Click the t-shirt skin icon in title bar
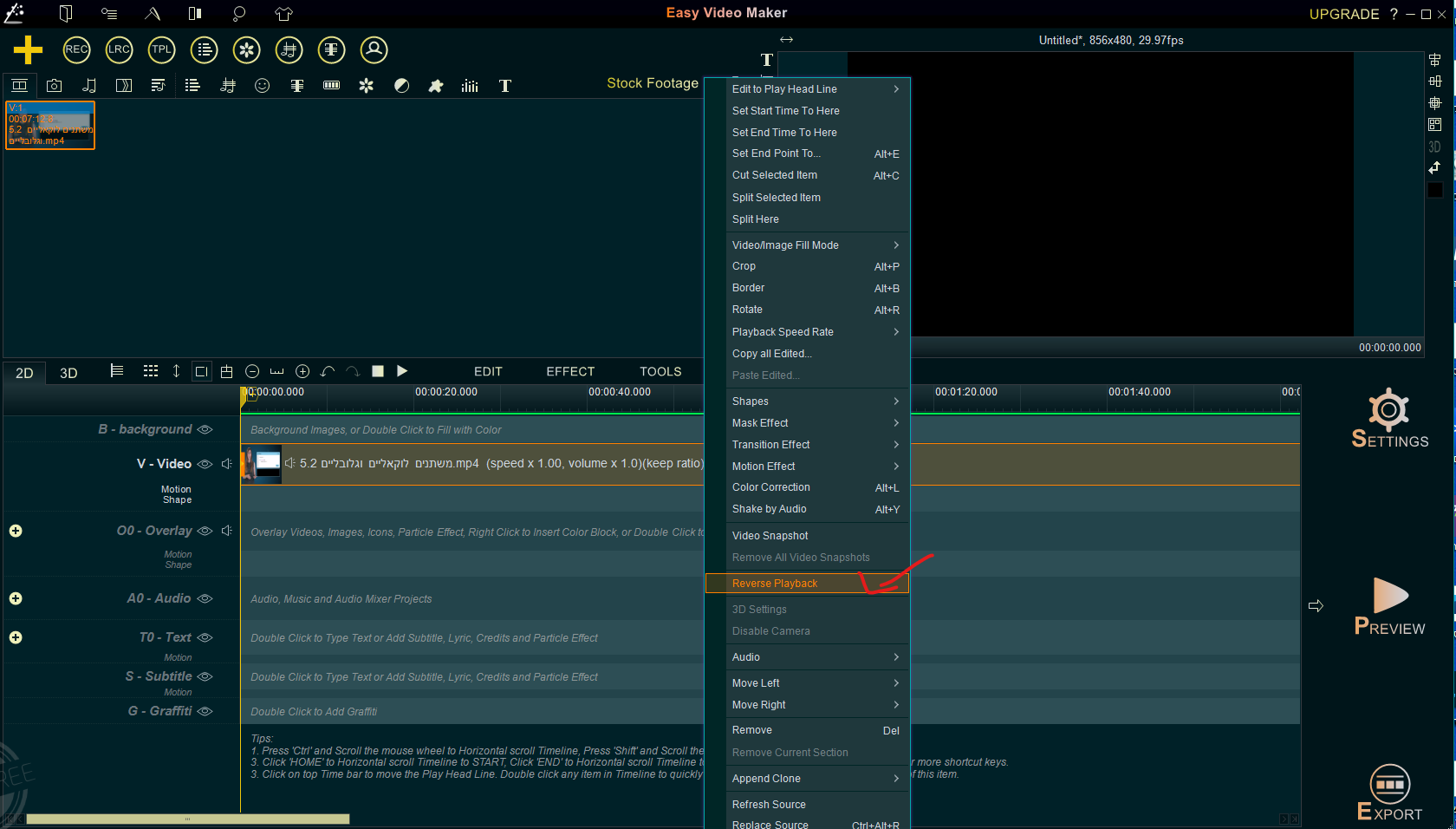1456x829 pixels. click(283, 13)
